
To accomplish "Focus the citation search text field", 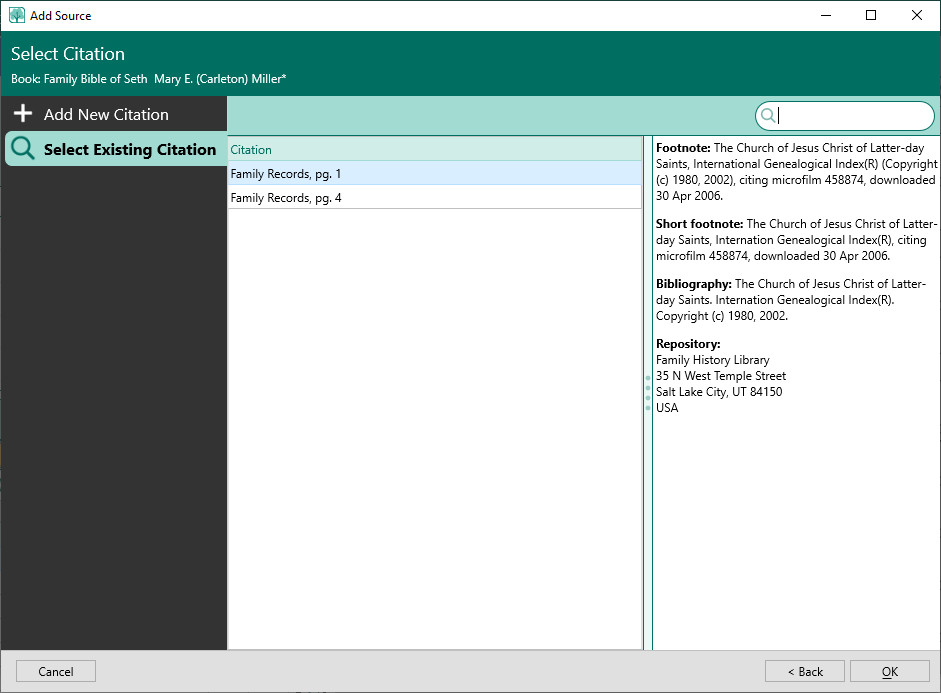I will [853, 116].
